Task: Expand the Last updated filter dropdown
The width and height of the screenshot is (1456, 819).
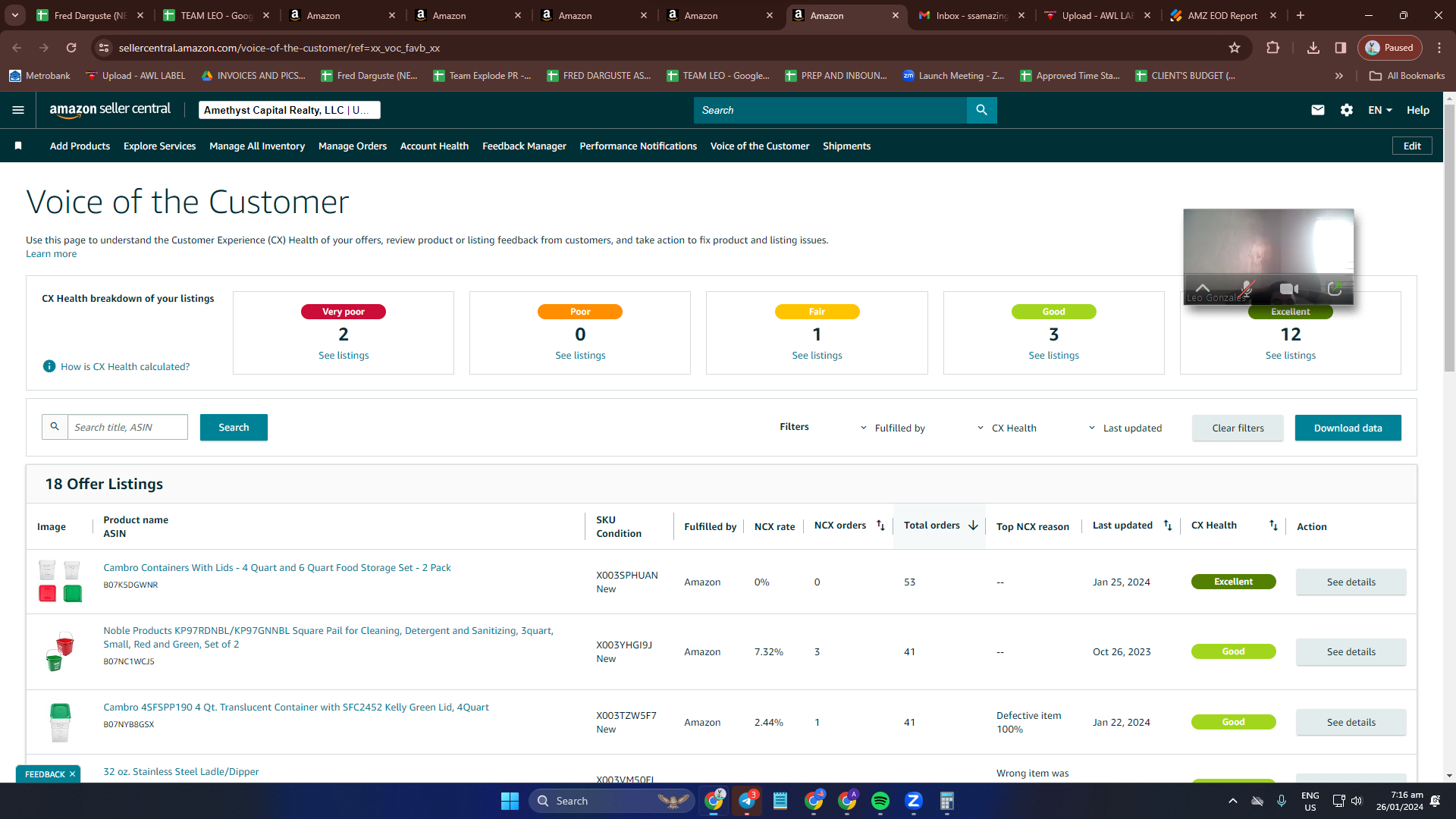Action: pos(1125,428)
